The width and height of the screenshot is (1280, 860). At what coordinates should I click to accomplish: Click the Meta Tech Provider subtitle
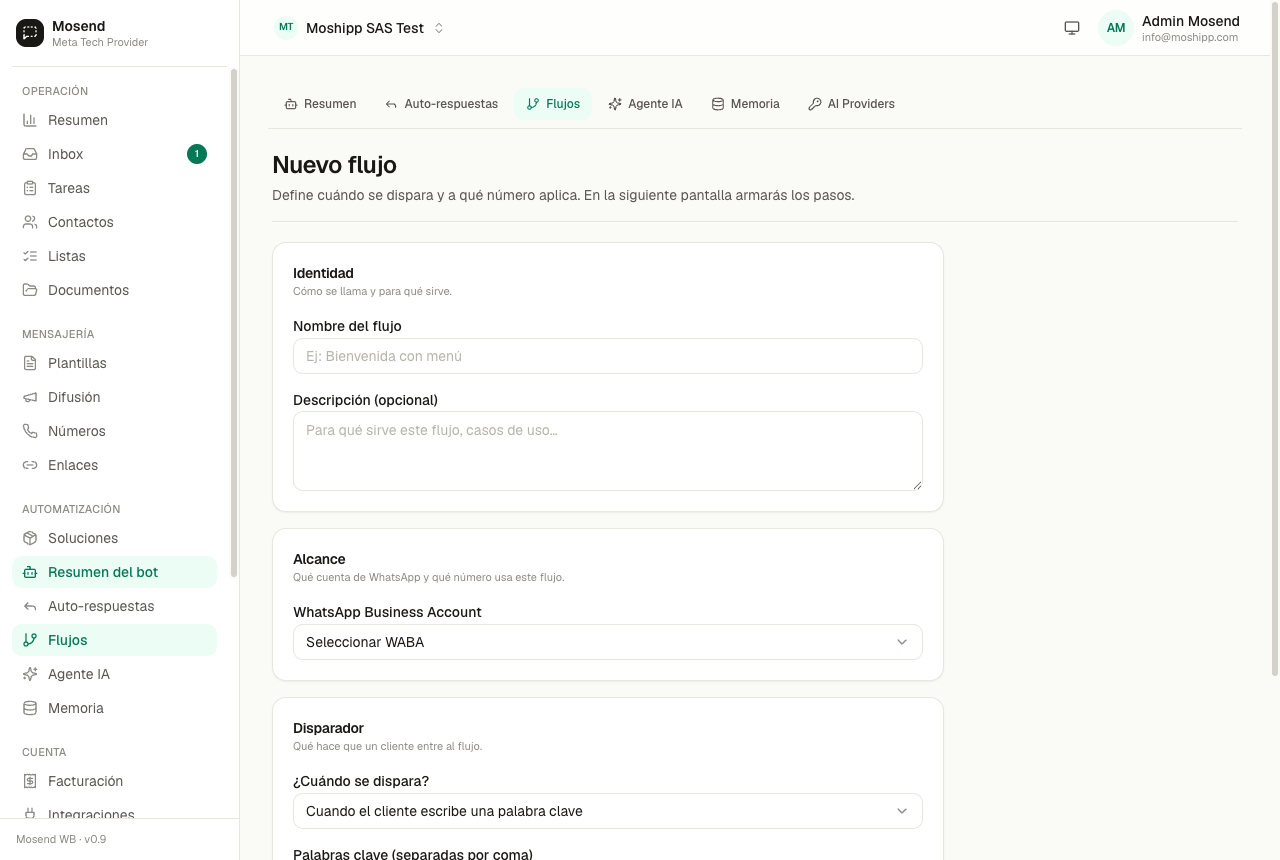click(100, 42)
